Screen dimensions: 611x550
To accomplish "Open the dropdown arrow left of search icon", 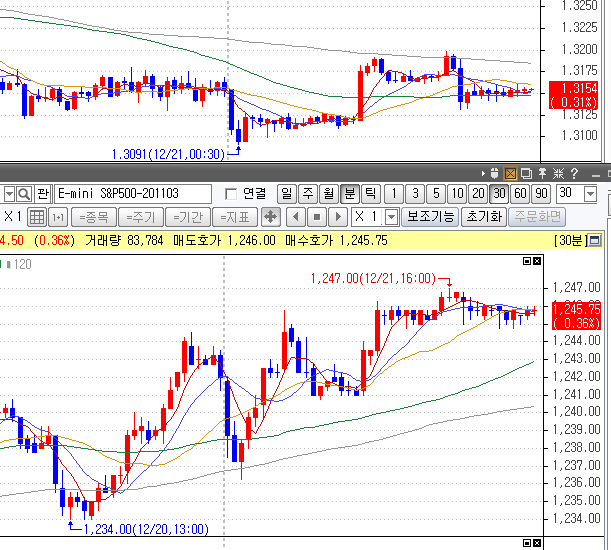I will point(8,193).
